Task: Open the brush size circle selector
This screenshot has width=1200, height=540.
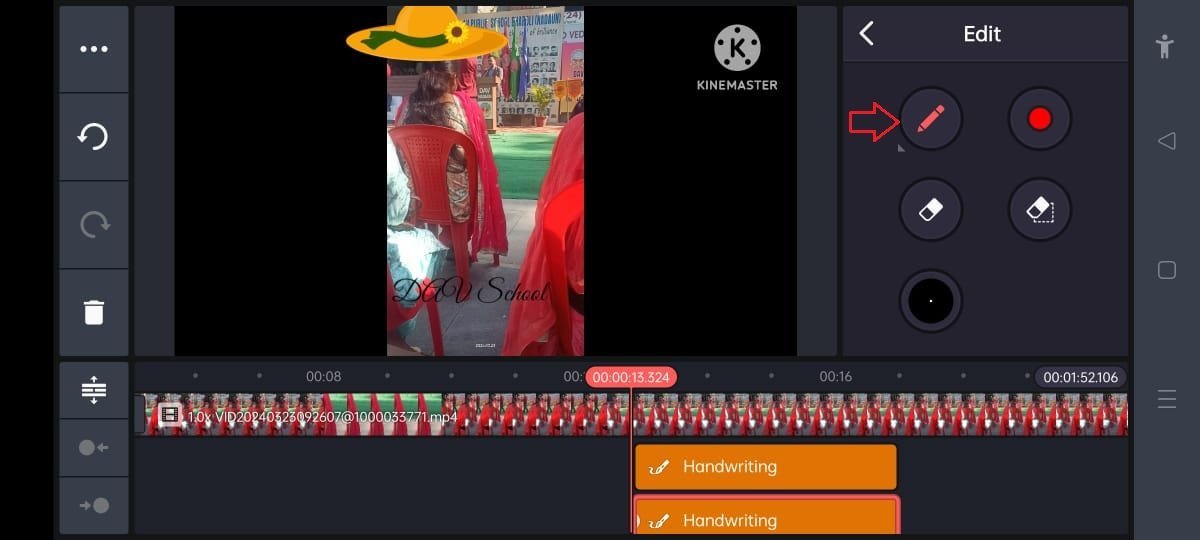Action: [x=930, y=300]
